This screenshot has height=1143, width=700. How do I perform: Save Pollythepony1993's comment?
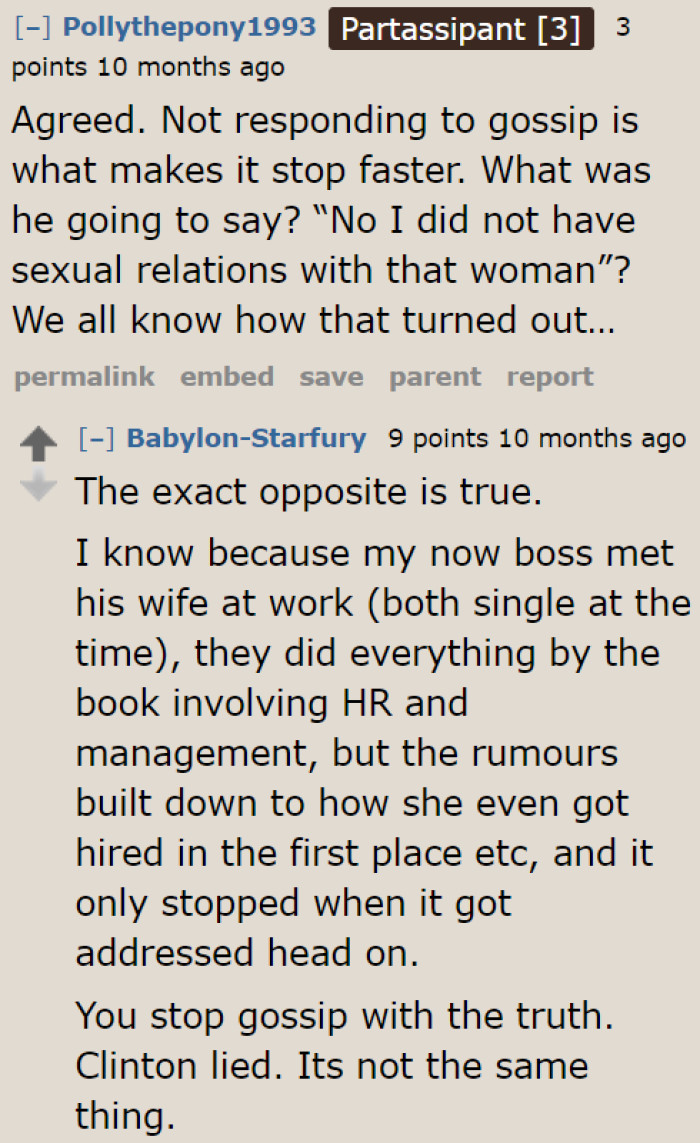[330, 377]
